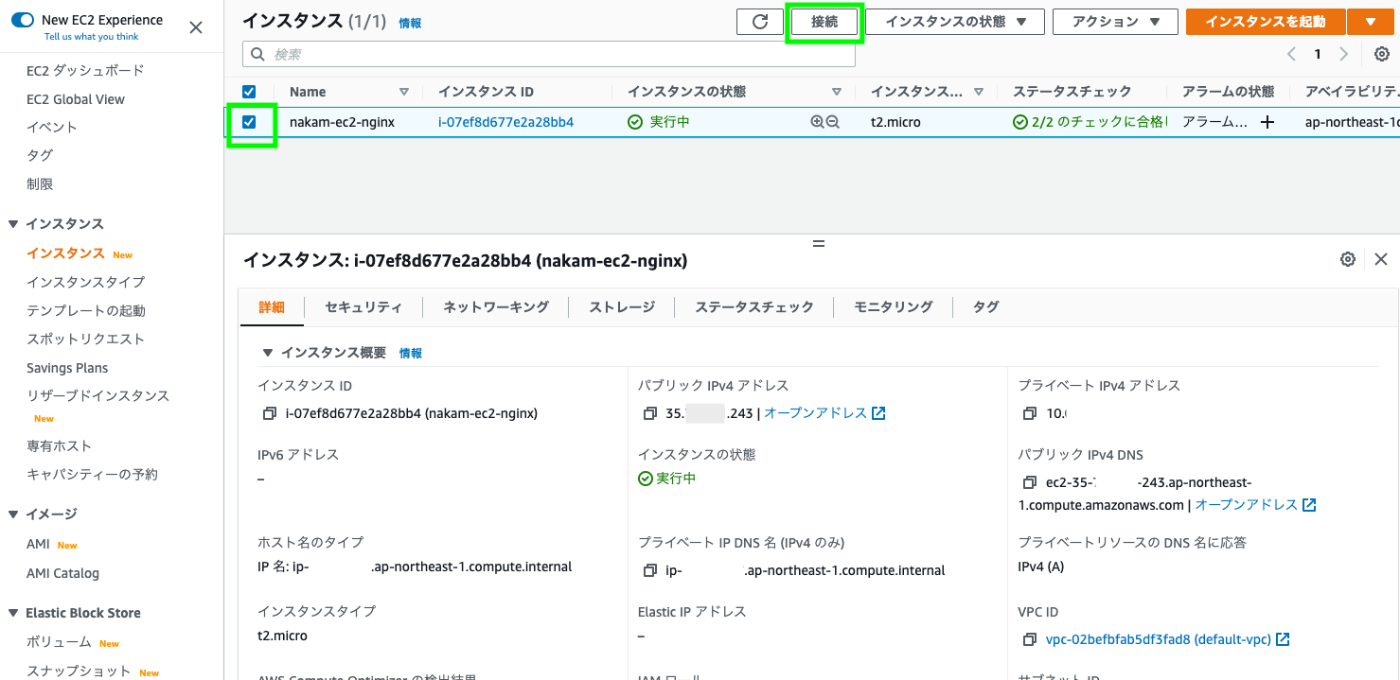Open 制限 in the sidebar

click(40, 184)
